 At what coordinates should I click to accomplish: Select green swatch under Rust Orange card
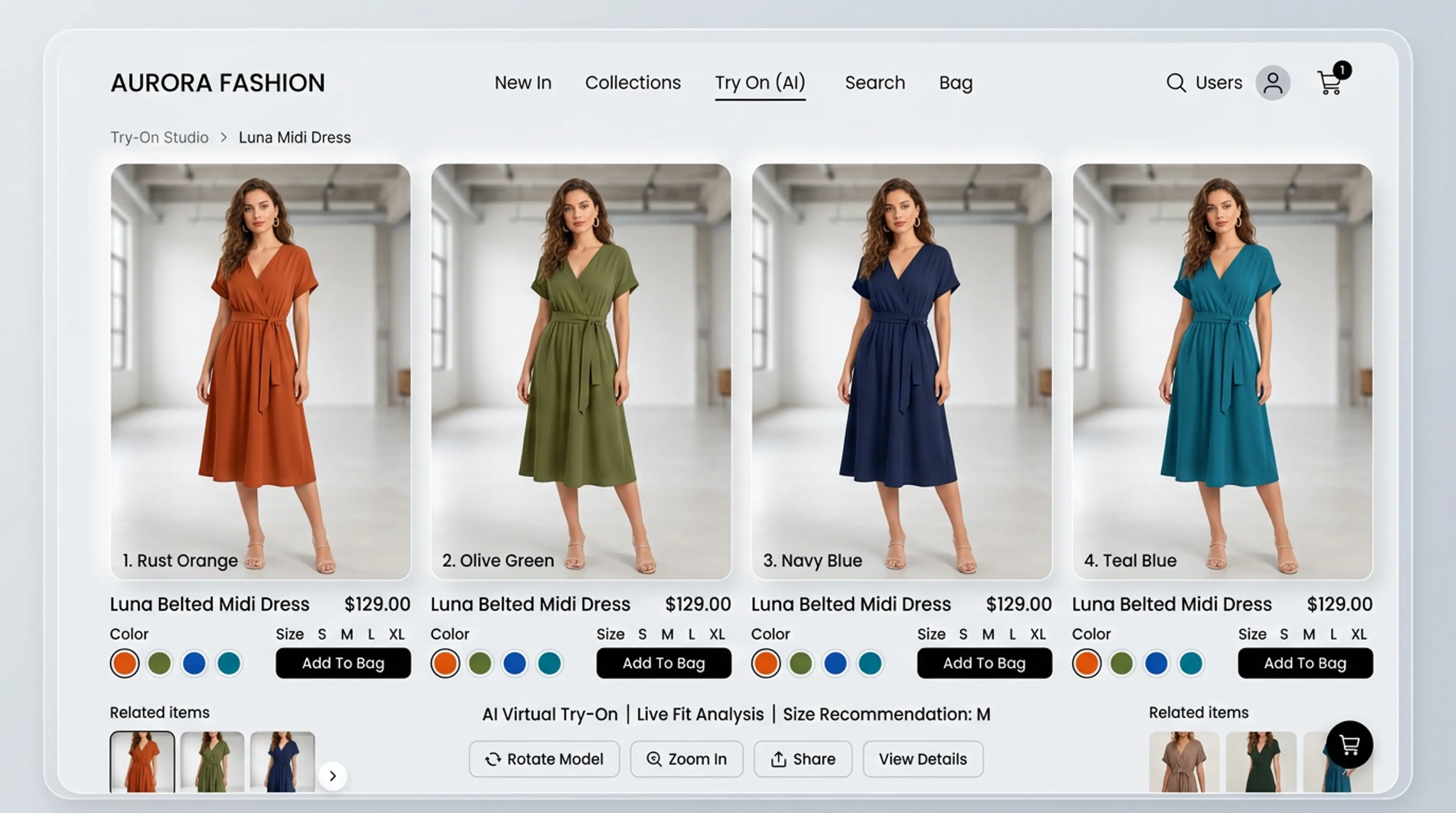point(159,663)
